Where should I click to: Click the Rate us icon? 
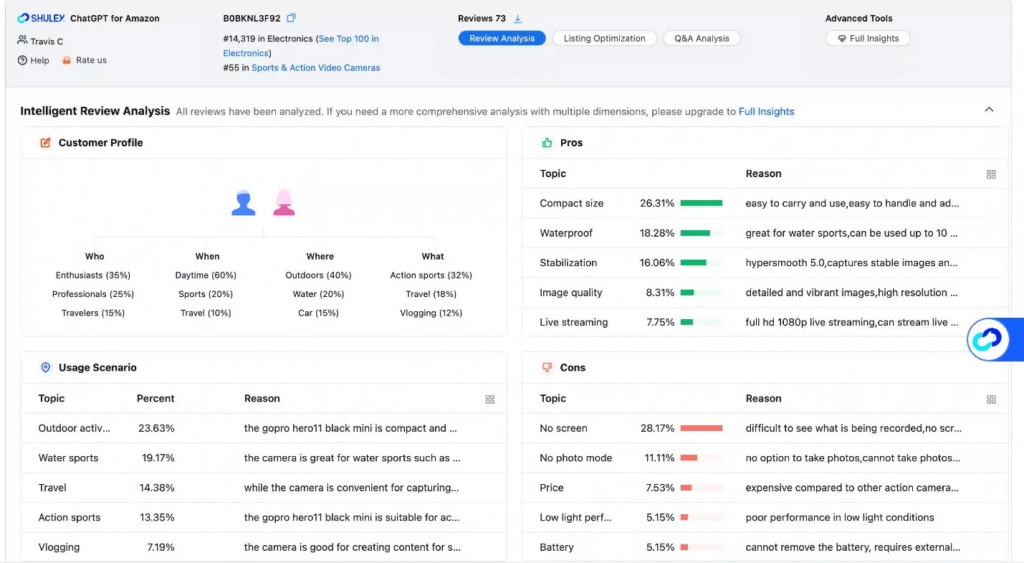tap(67, 60)
